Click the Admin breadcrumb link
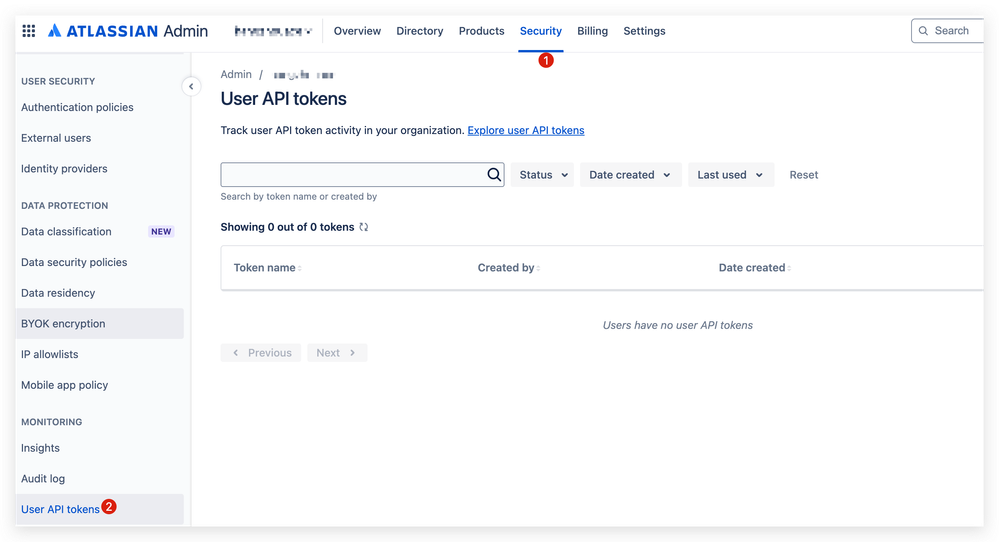 coord(236,75)
